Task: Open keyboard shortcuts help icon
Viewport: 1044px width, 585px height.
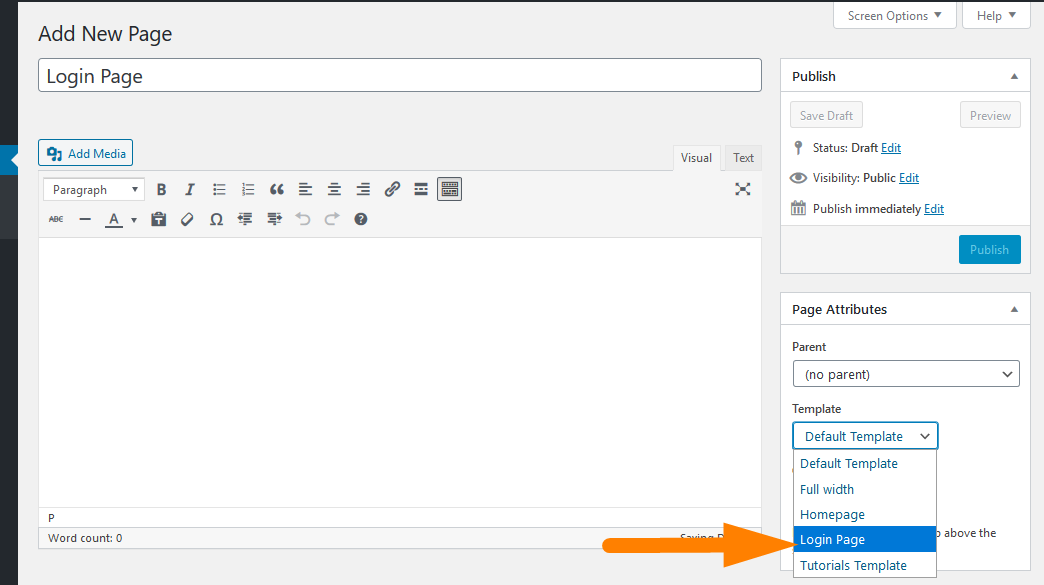Action: point(361,219)
